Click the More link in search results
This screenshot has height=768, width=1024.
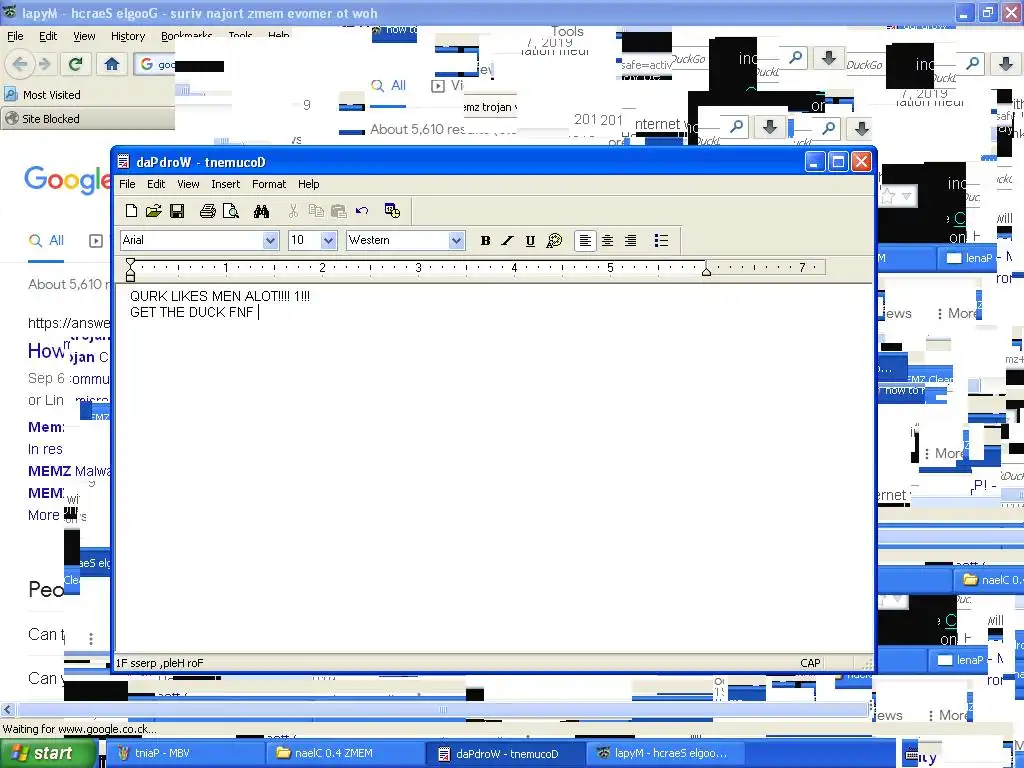pos(44,515)
